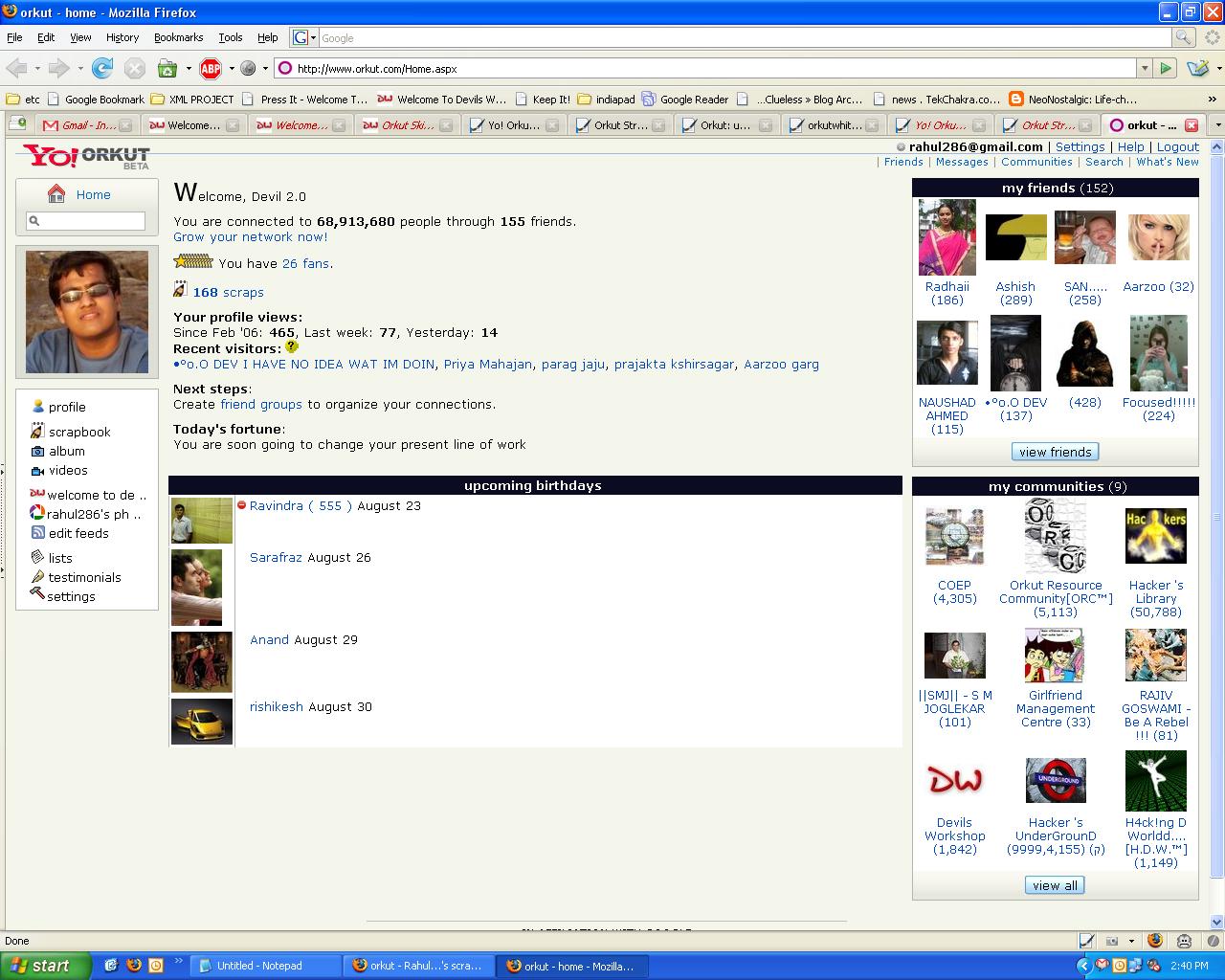Open the XML PROJECT bookmark folder
1225x980 pixels.
tap(192, 99)
